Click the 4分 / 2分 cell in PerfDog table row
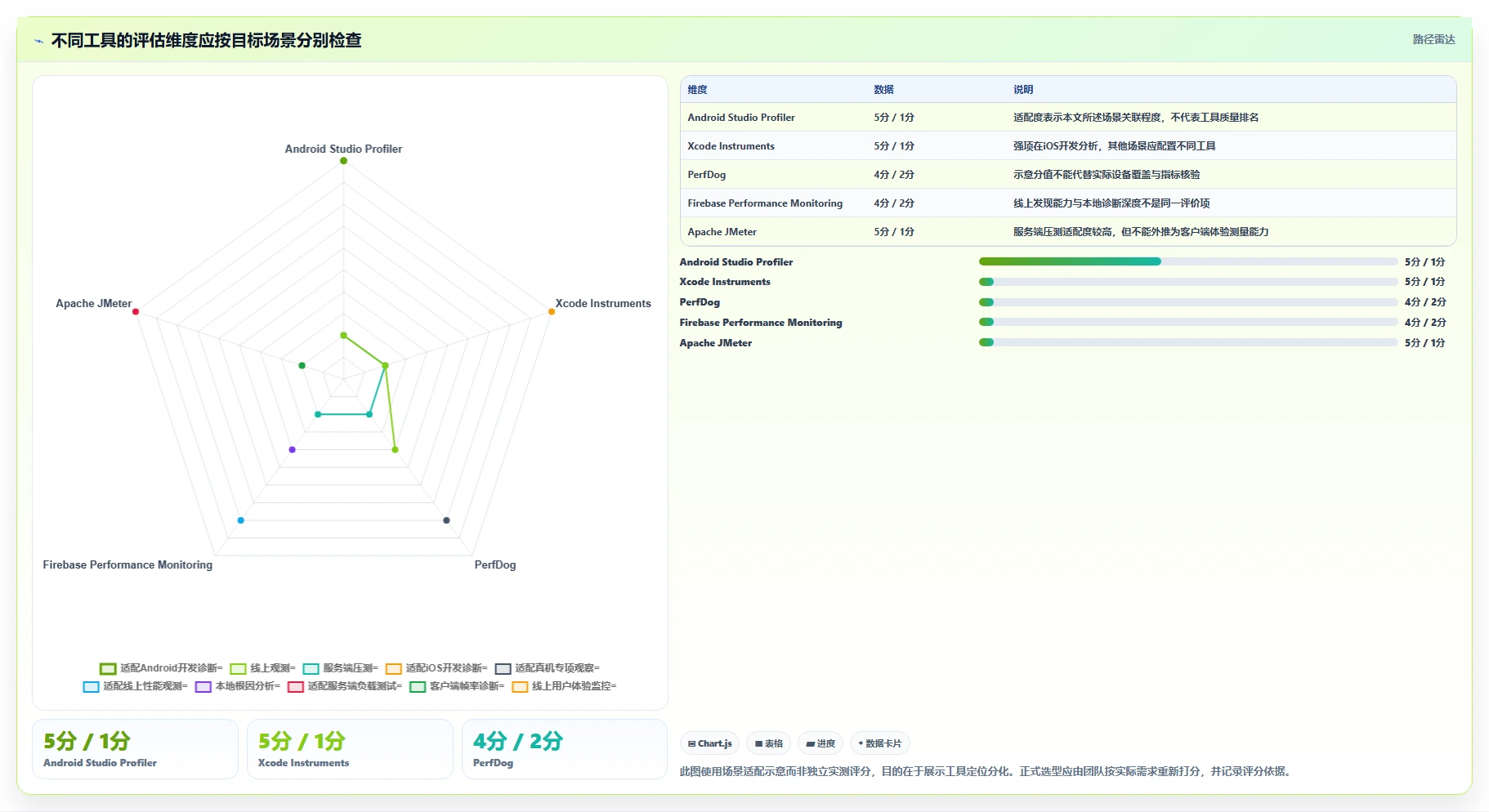The image size is (1489, 812). (894, 175)
